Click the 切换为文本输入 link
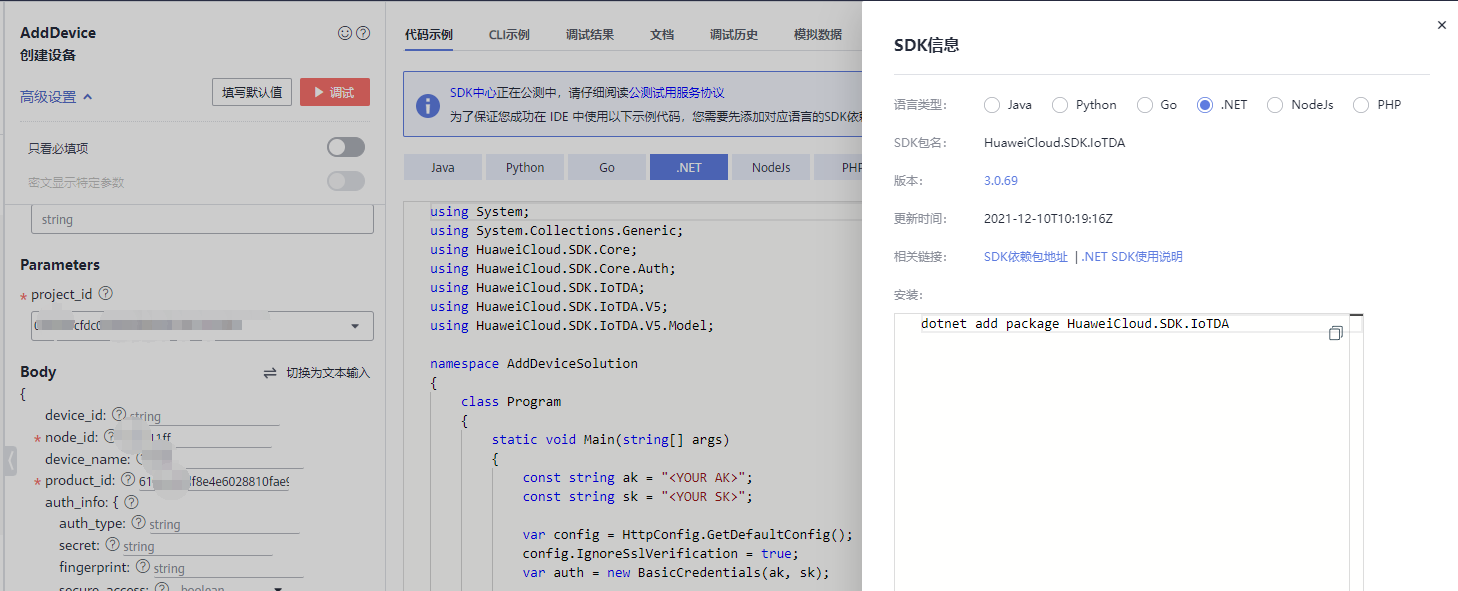Screen dimensions: 1458x591 point(328,373)
